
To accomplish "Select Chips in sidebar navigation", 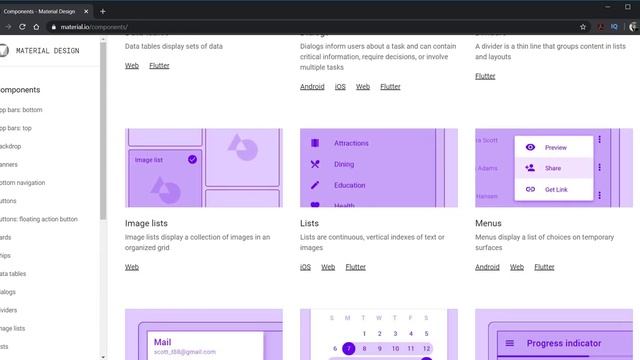I will pos(5,256).
